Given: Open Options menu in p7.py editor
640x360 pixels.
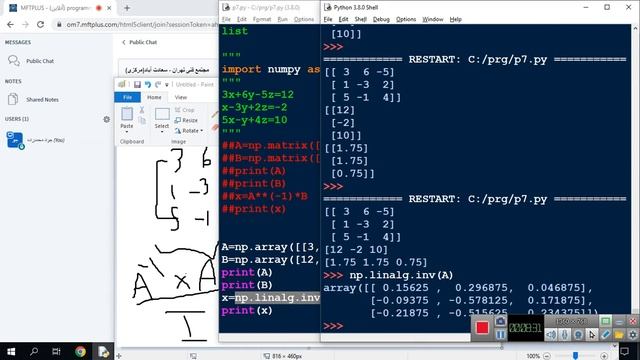Looking at the screenshot, I should 304,19.
